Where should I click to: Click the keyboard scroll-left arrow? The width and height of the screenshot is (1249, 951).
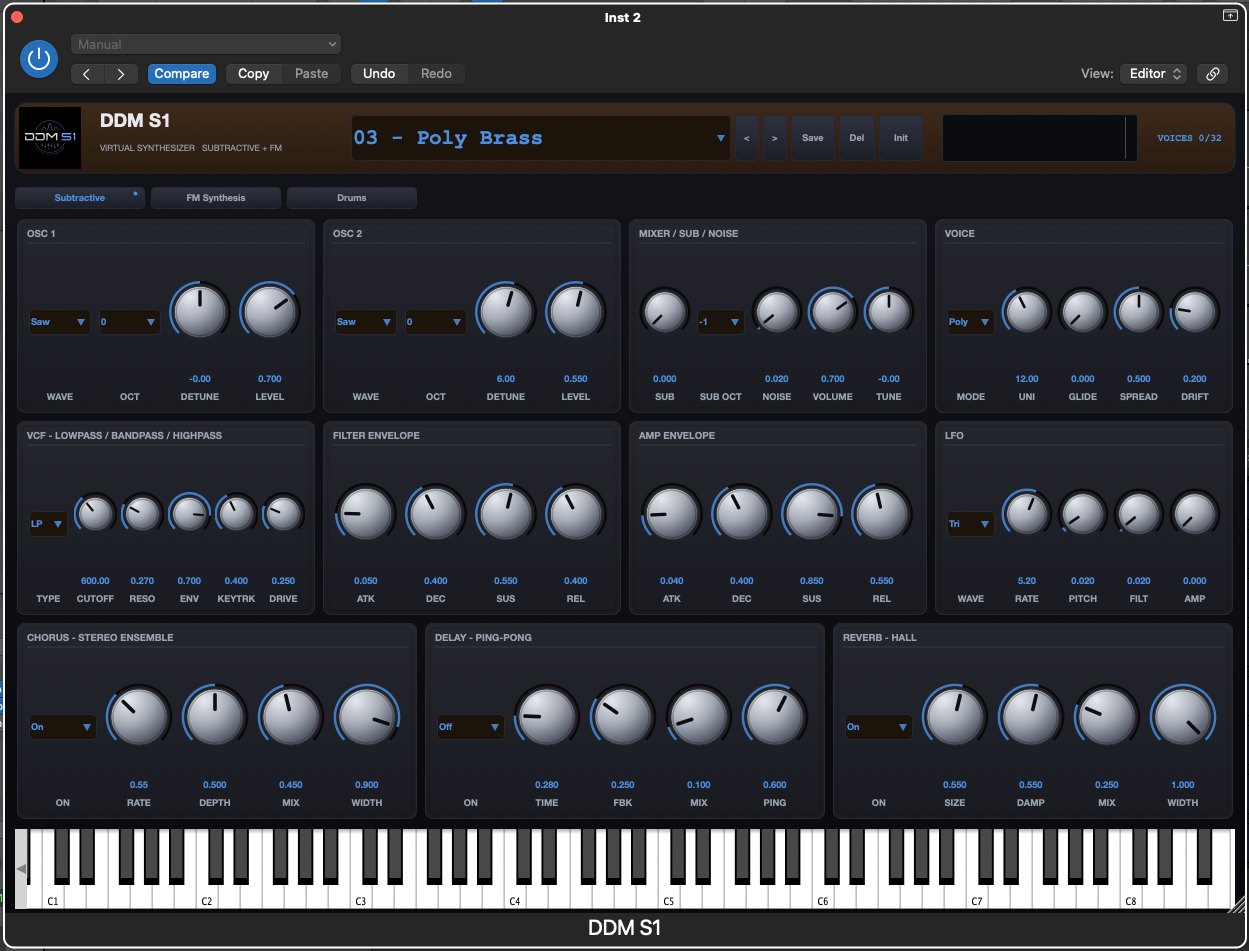pyautogui.click(x=22, y=870)
